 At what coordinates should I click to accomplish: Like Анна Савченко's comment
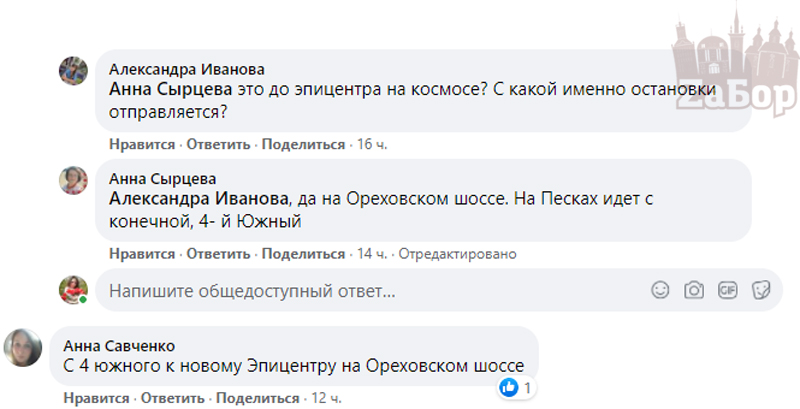96,398
